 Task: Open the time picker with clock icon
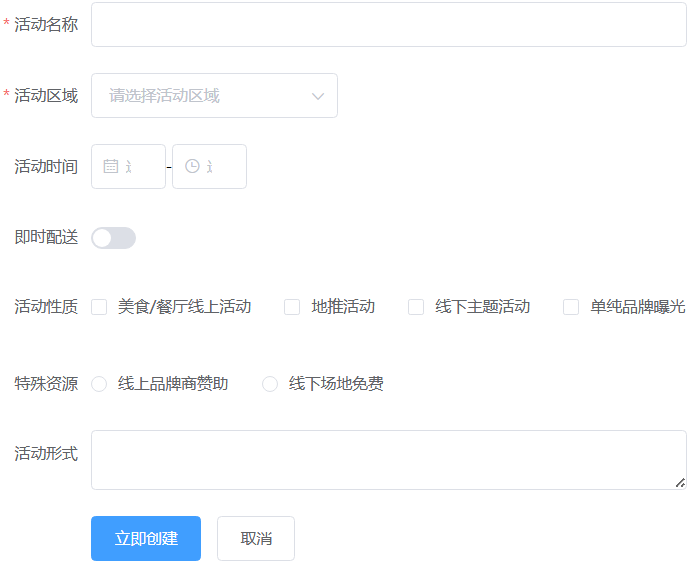pyautogui.click(x=209, y=166)
